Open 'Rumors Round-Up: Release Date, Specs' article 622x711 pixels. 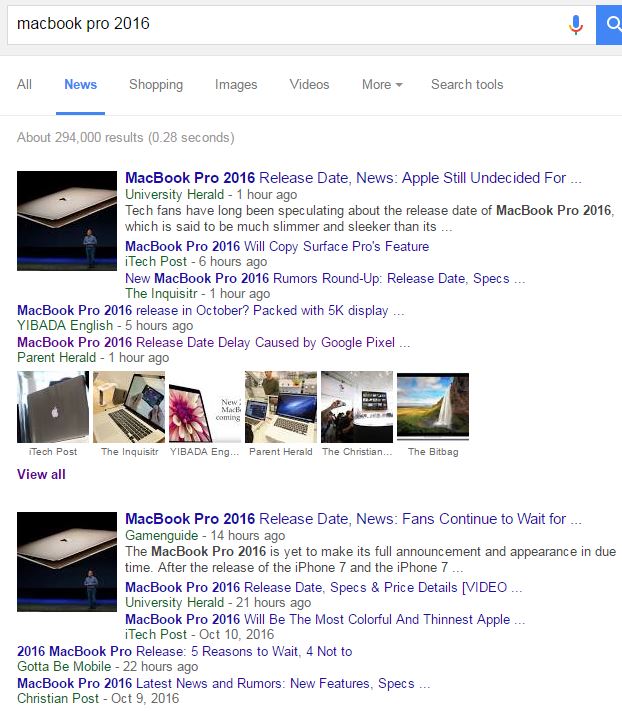[325, 278]
